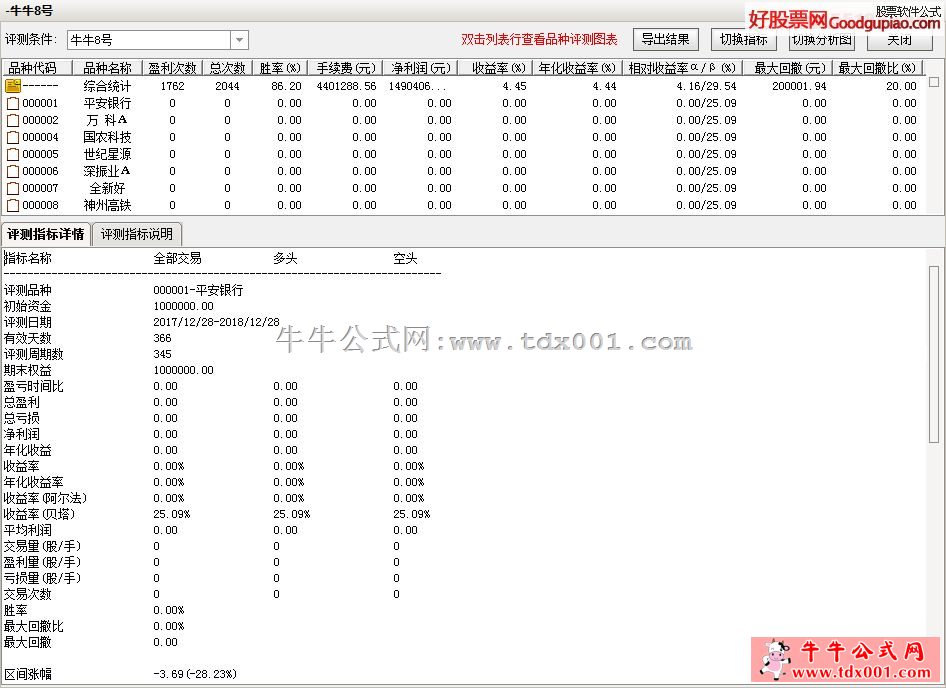
Task: Sort by the 总次数 column header
Action: [x=227, y=68]
